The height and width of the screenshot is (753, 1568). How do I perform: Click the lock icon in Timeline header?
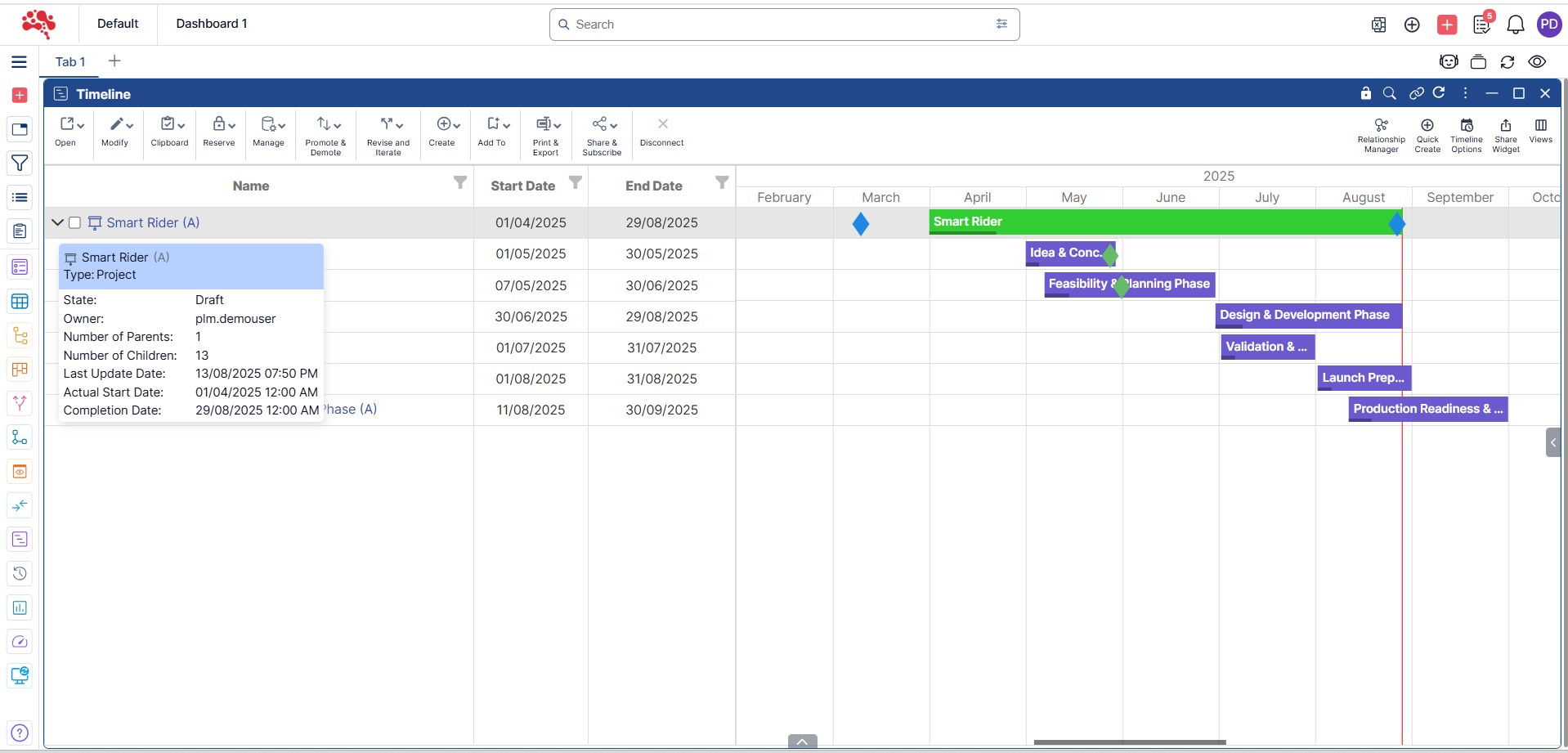[x=1365, y=93]
